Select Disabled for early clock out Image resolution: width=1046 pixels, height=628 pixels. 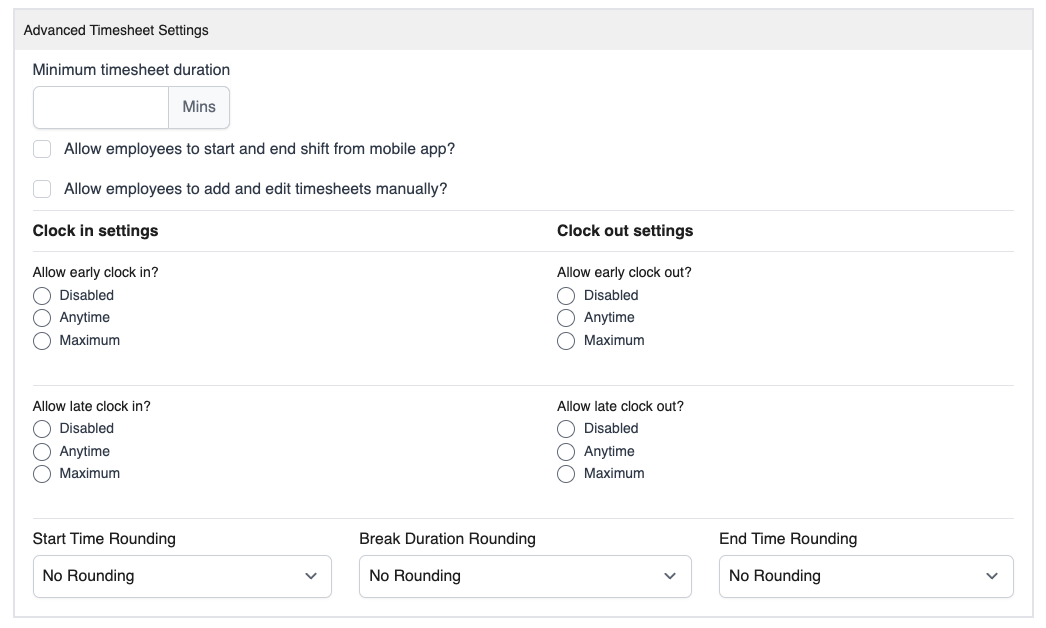click(x=566, y=296)
